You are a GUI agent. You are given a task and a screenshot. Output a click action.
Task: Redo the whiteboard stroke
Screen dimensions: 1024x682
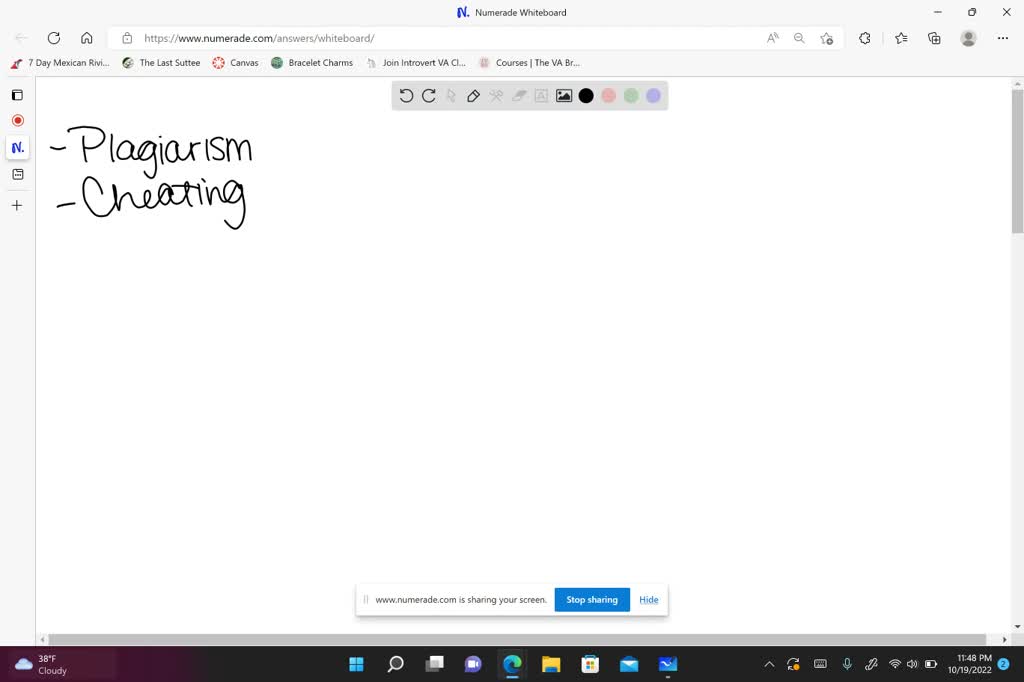(428, 96)
